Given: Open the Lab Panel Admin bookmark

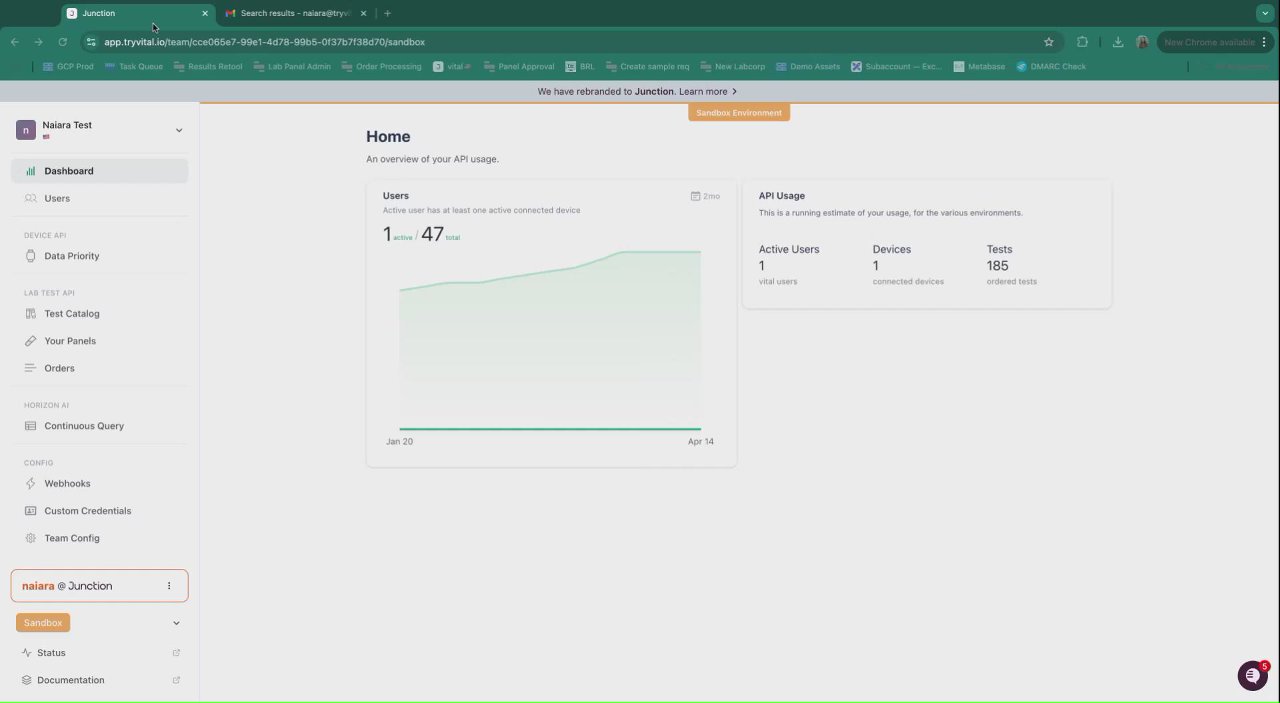Looking at the screenshot, I should pyautogui.click(x=292, y=67).
